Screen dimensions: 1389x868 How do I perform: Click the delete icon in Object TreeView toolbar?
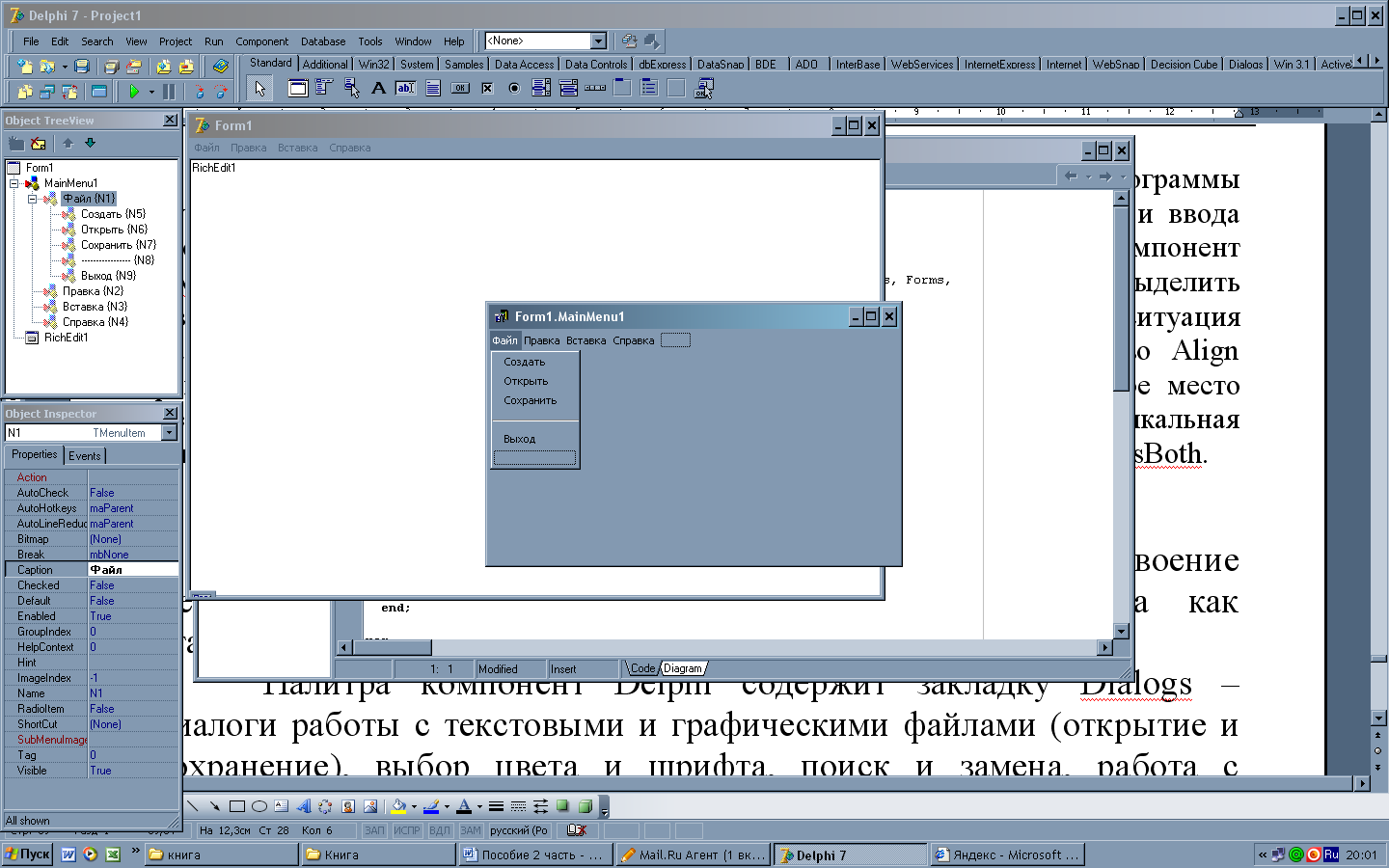coord(39,143)
